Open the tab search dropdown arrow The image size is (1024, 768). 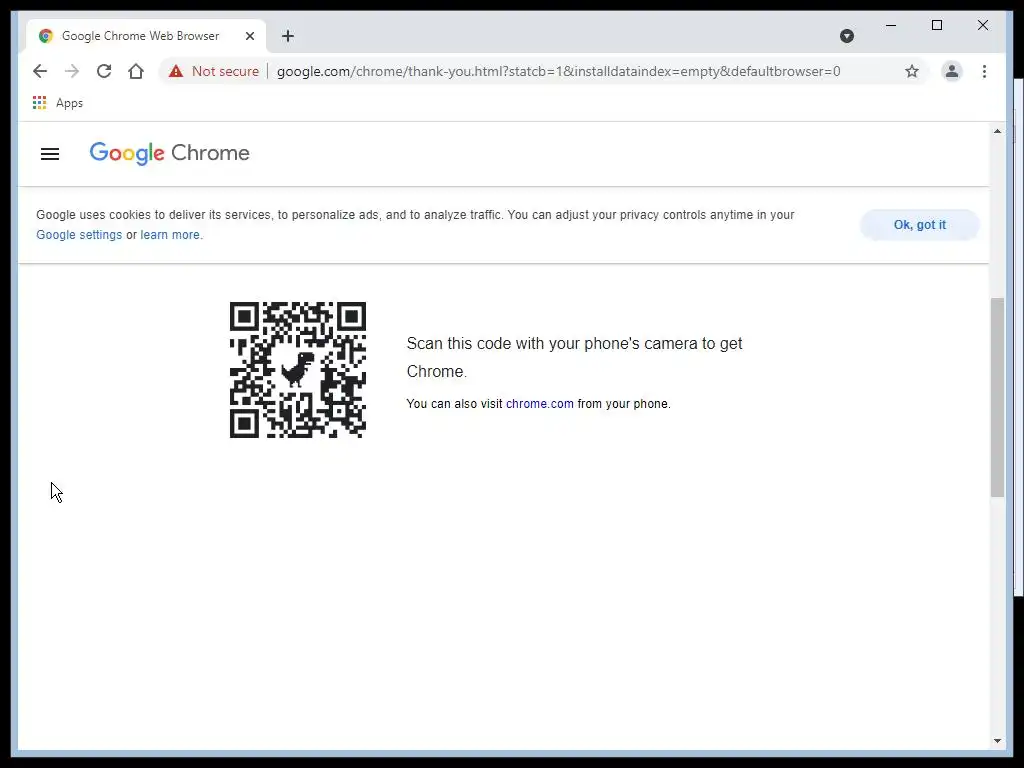pos(847,36)
